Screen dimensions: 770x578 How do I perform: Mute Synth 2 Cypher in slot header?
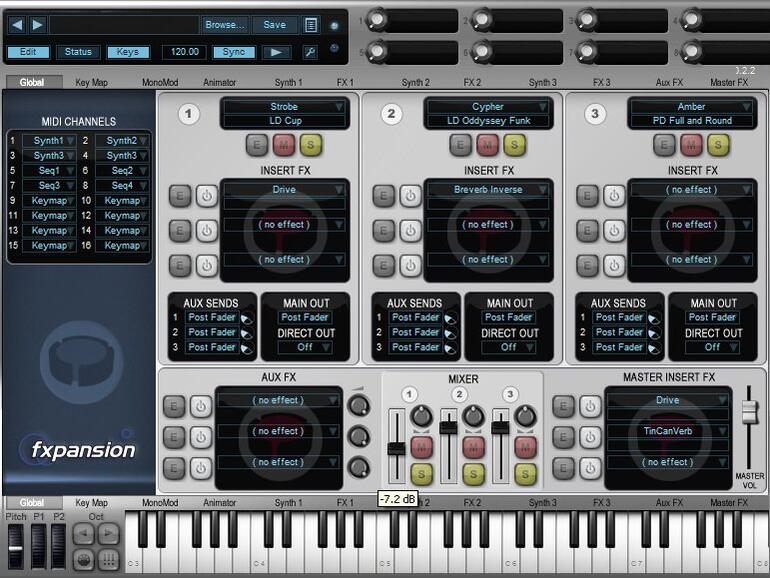pyautogui.click(x=488, y=145)
